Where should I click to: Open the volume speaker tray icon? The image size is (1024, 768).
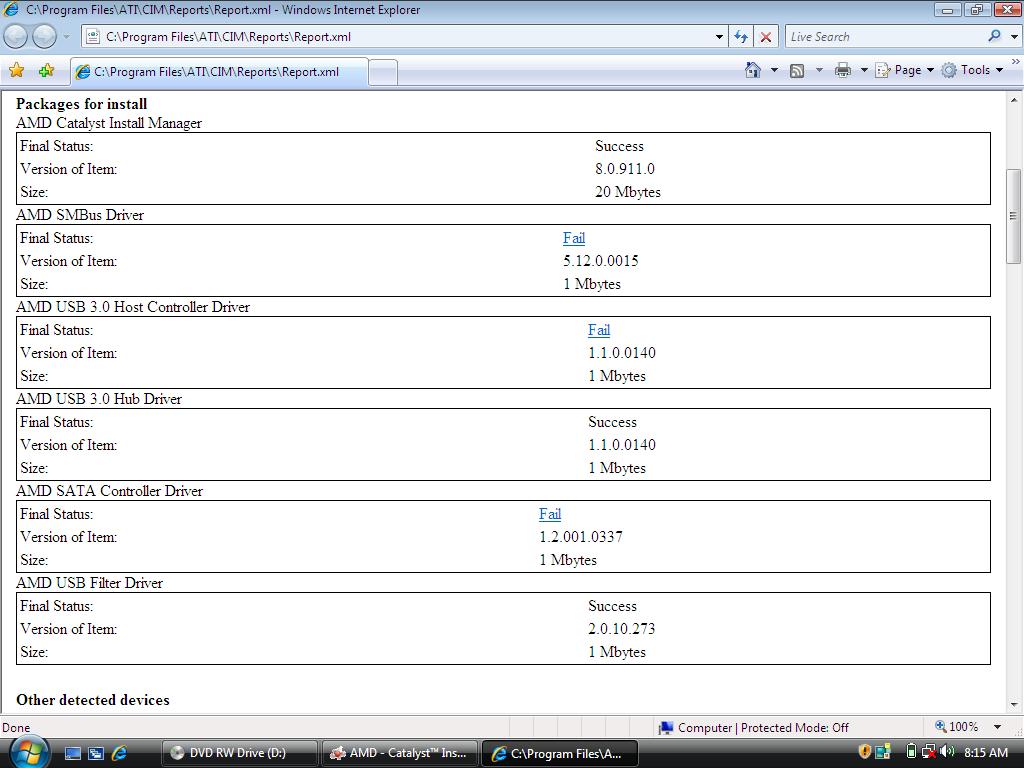click(948, 752)
